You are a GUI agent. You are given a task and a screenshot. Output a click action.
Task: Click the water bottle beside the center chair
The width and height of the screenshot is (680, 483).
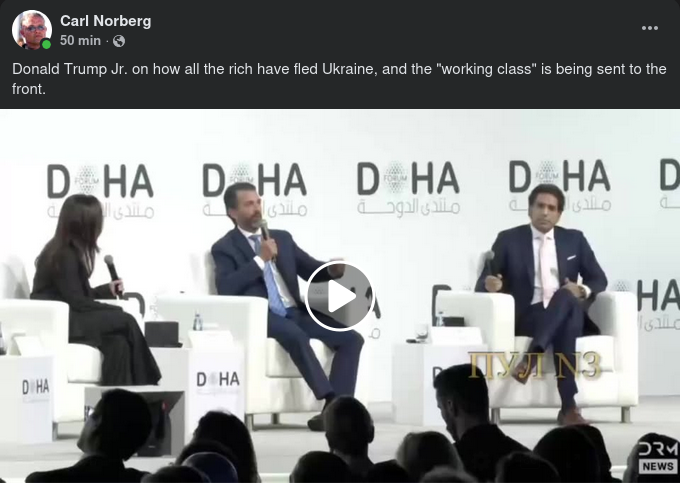pyautogui.click(x=198, y=321)
